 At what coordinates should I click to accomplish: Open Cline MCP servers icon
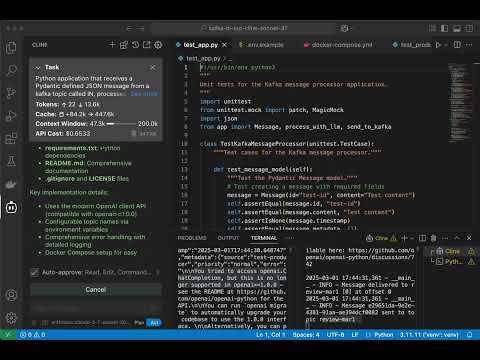[124, 45]
